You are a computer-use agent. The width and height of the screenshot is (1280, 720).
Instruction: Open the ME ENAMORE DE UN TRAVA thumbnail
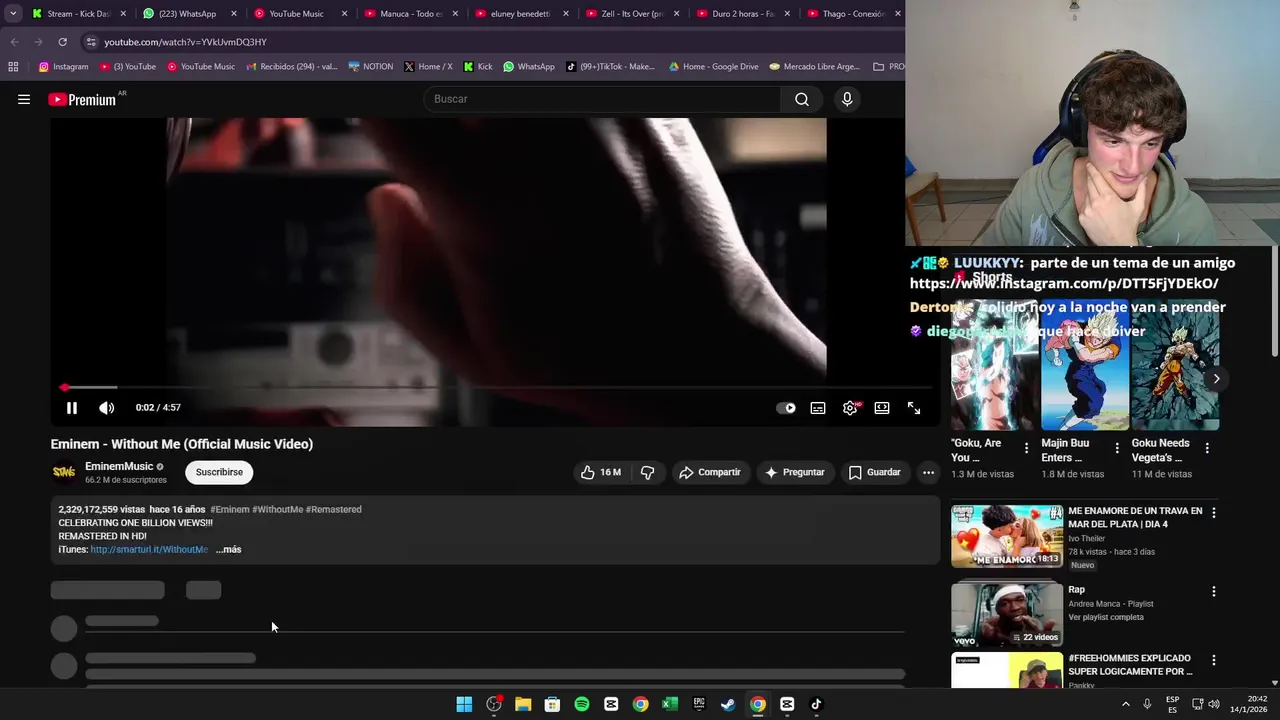pos(1007,536)
